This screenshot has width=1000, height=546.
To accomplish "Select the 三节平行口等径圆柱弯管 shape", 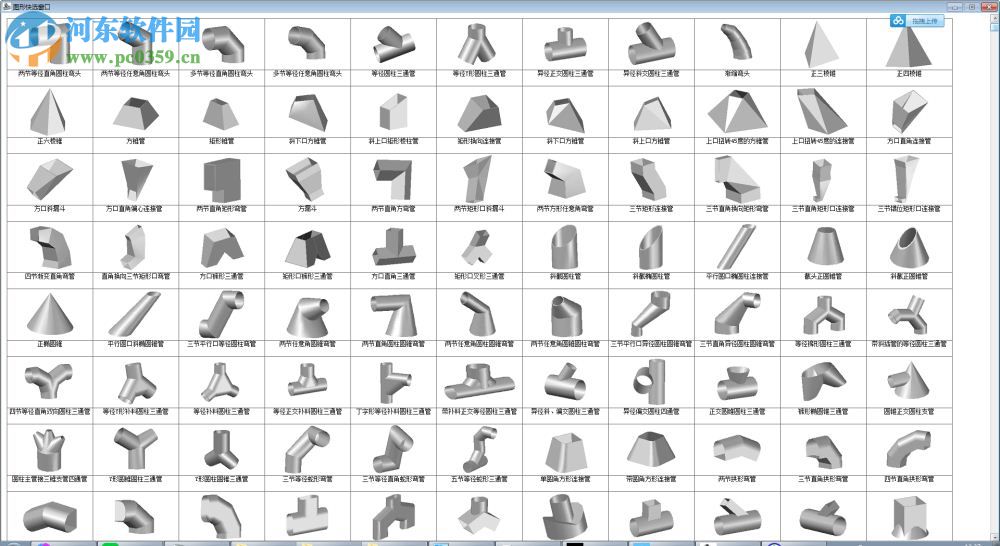I will click(221, 314).
